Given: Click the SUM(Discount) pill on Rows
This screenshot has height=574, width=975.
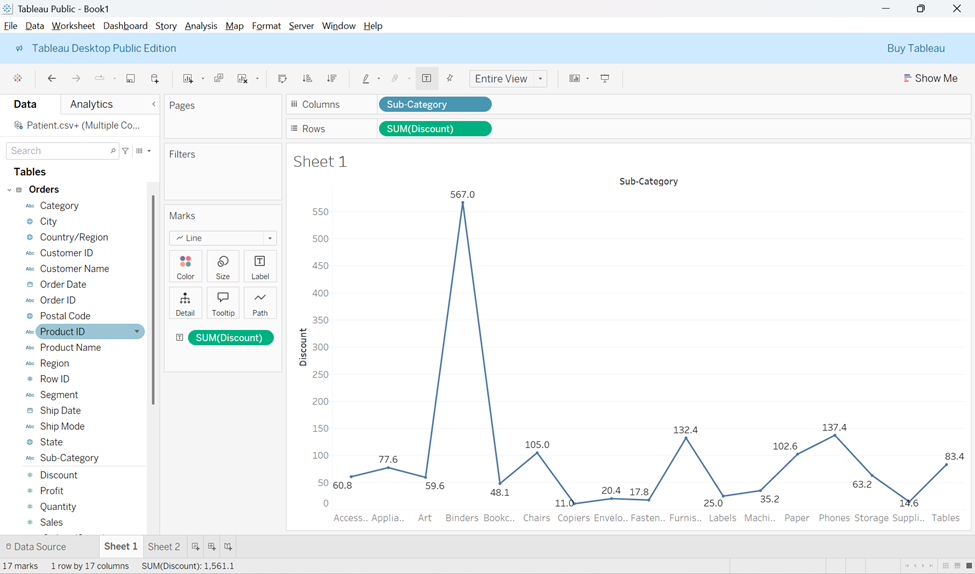Looking at the screenshot, I should (x=435, y=129).
